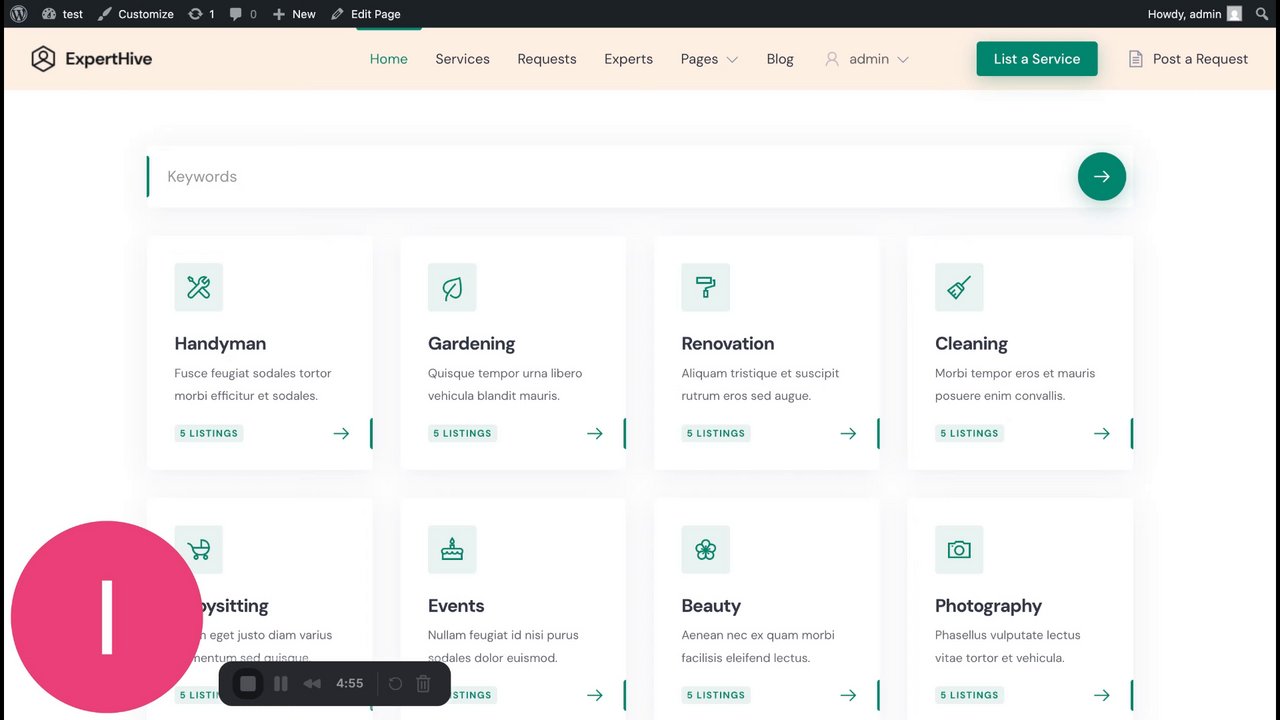Click text "Quisque tempor urna libero"
1280x720 pixels.
(505, 373)
